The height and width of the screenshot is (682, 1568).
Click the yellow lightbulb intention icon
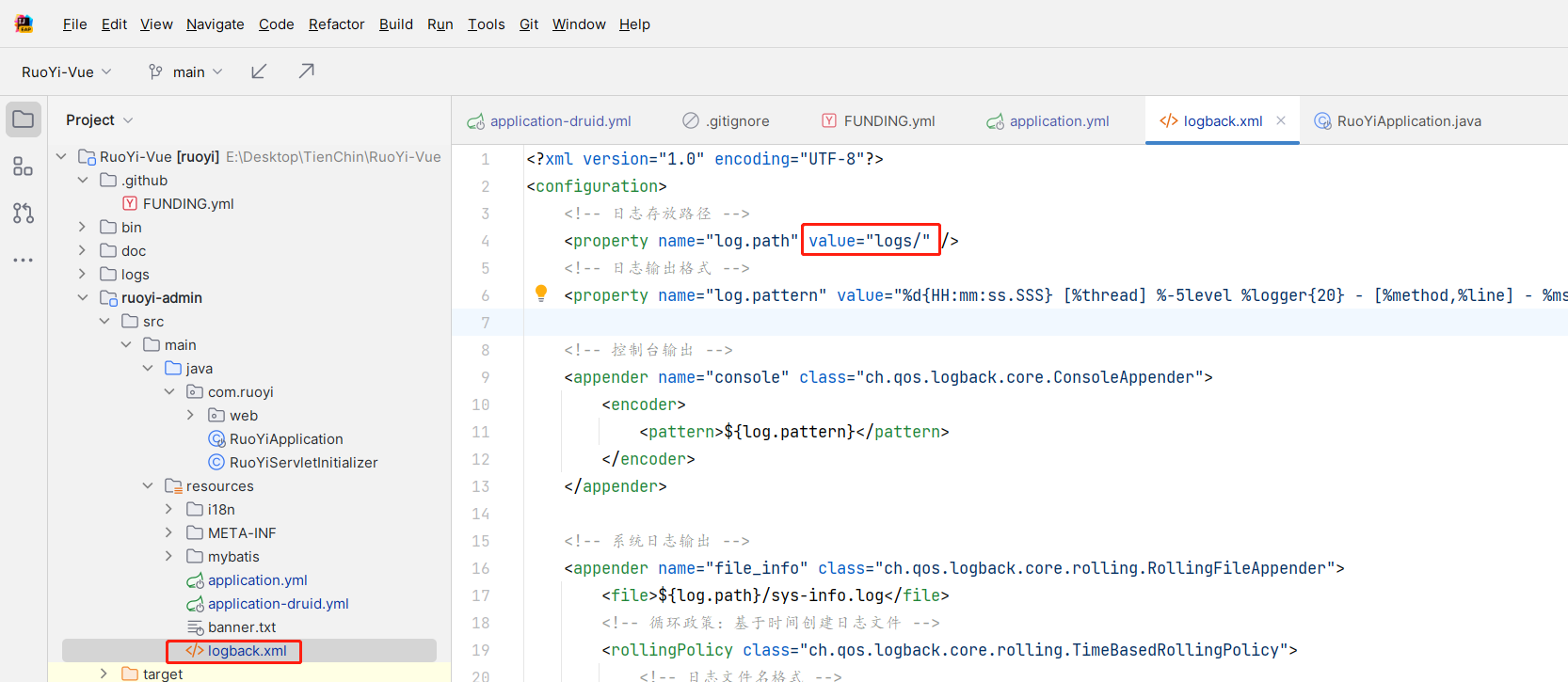[x=541, y=293]
